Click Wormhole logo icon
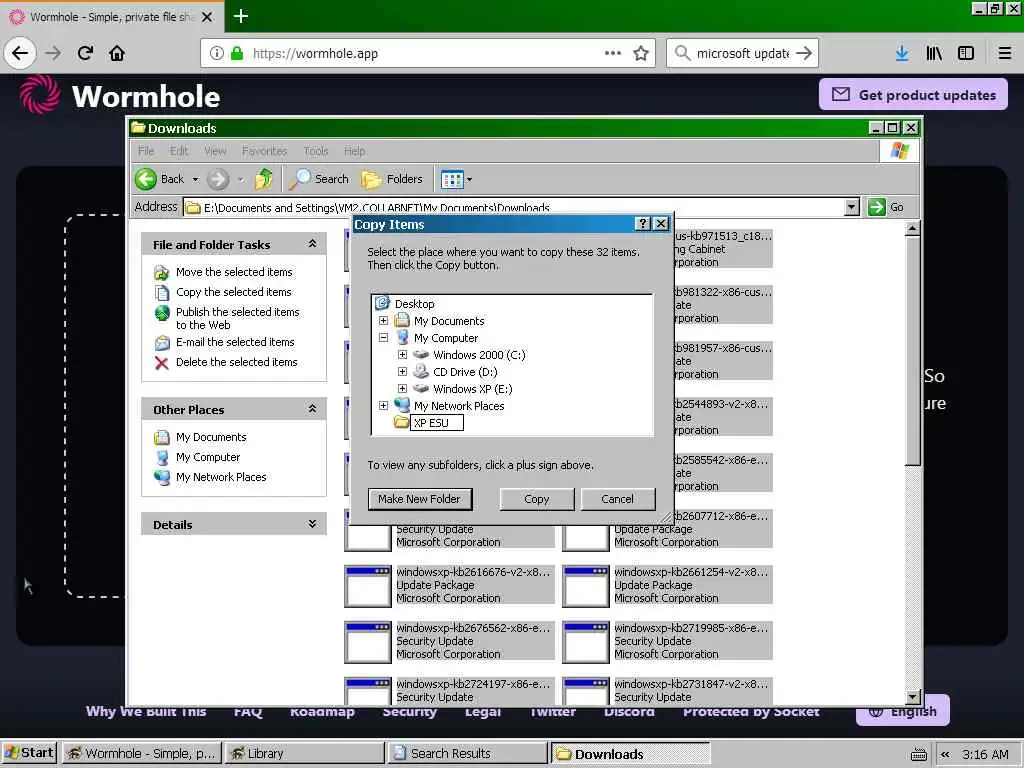Screen dimensions: 1024x768 pos(39,94)
